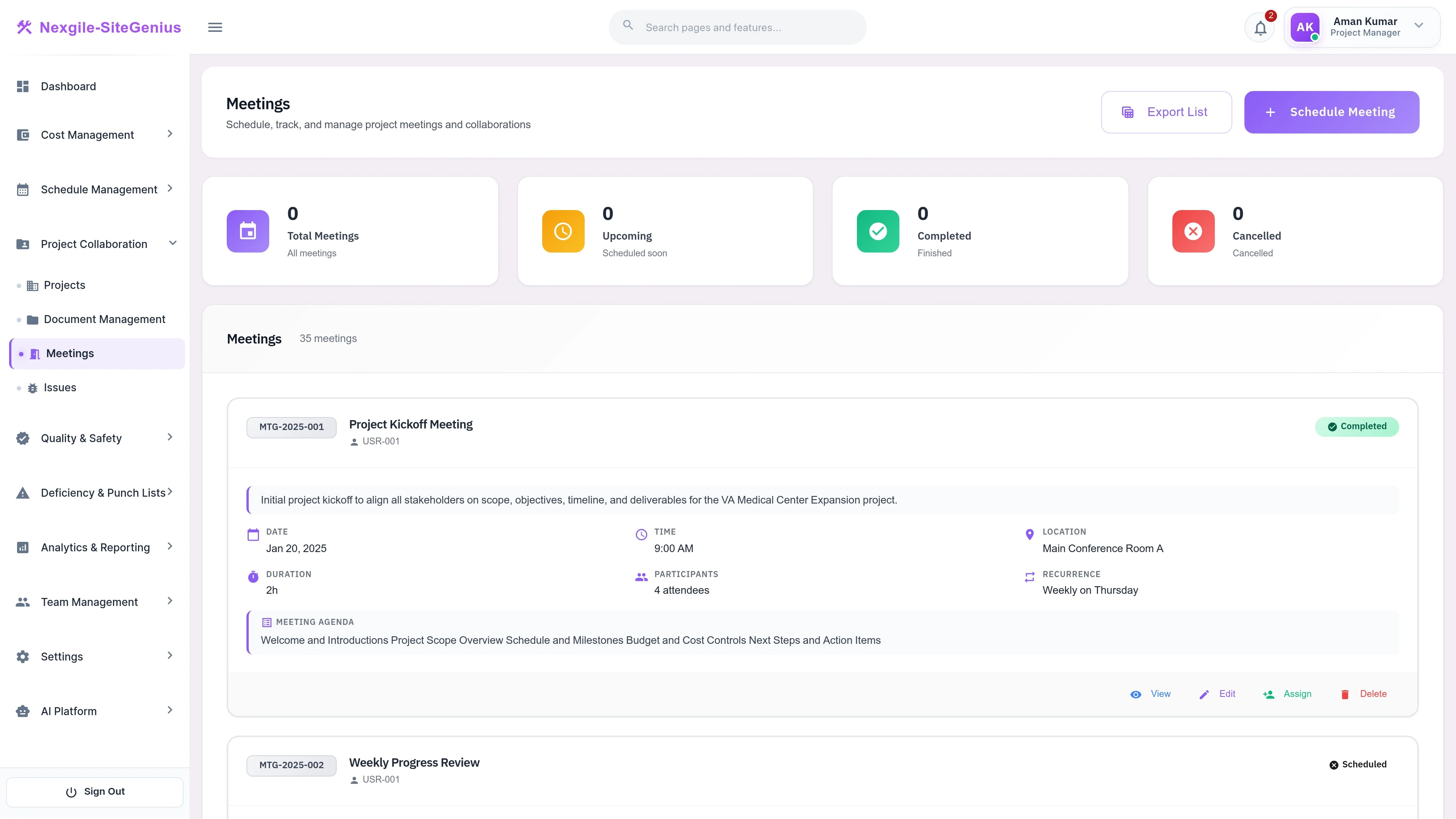Click the Export List button
Image resolution: width=1456 pixels, height=819 pixels.
point(1166,112)
